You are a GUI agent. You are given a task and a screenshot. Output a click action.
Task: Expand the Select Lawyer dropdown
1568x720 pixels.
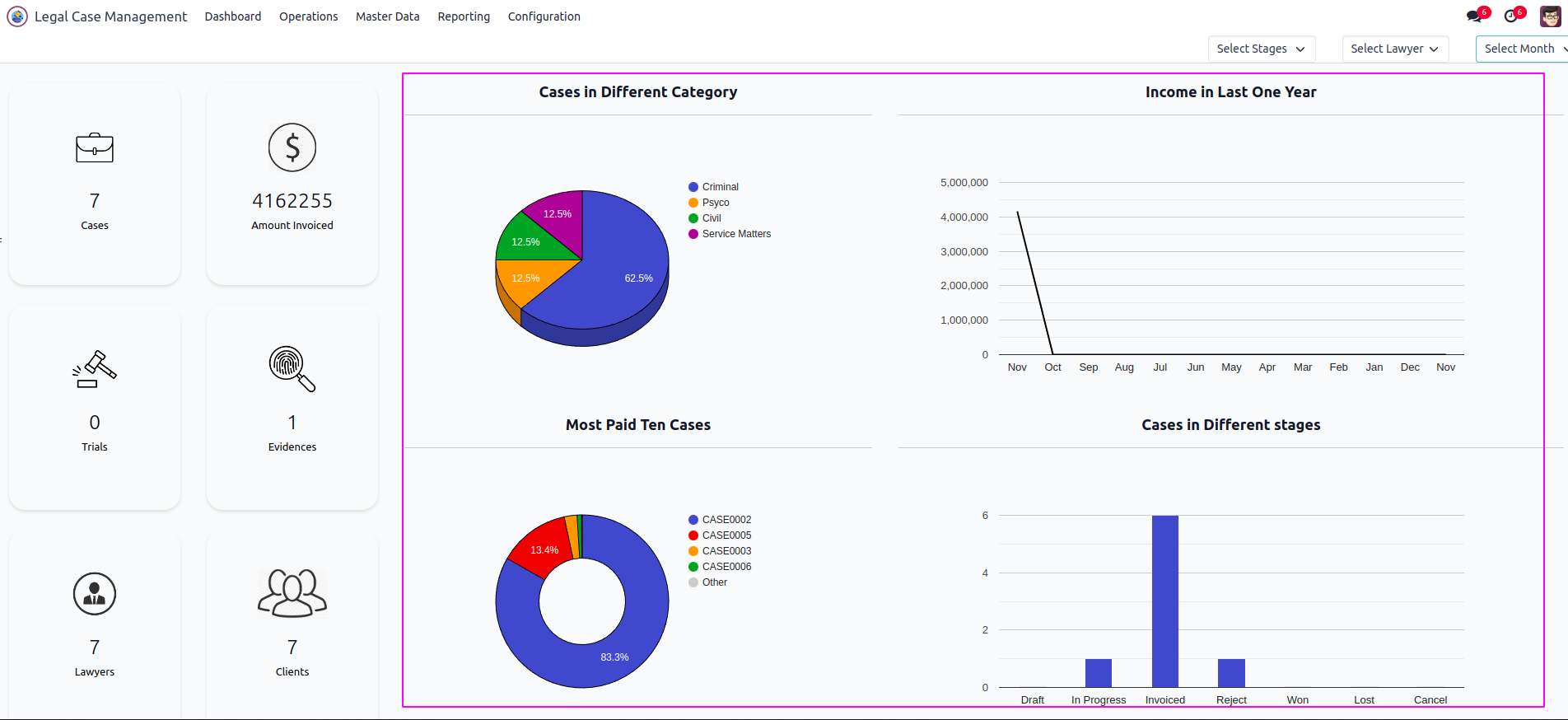click(1394, 49)
